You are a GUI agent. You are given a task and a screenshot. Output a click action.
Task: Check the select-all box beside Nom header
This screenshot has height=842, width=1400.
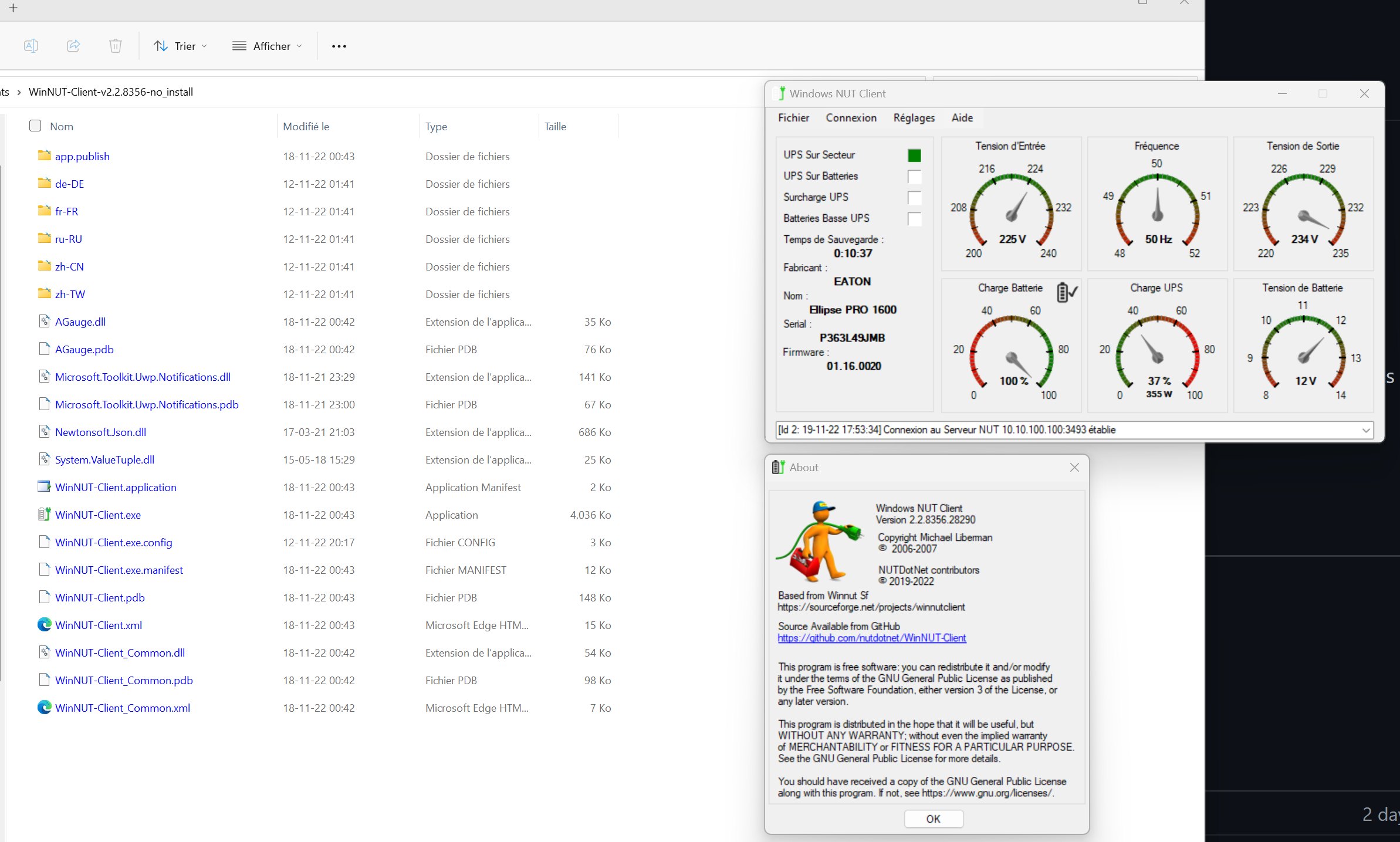pyautogui.click(x=35, y=126)
